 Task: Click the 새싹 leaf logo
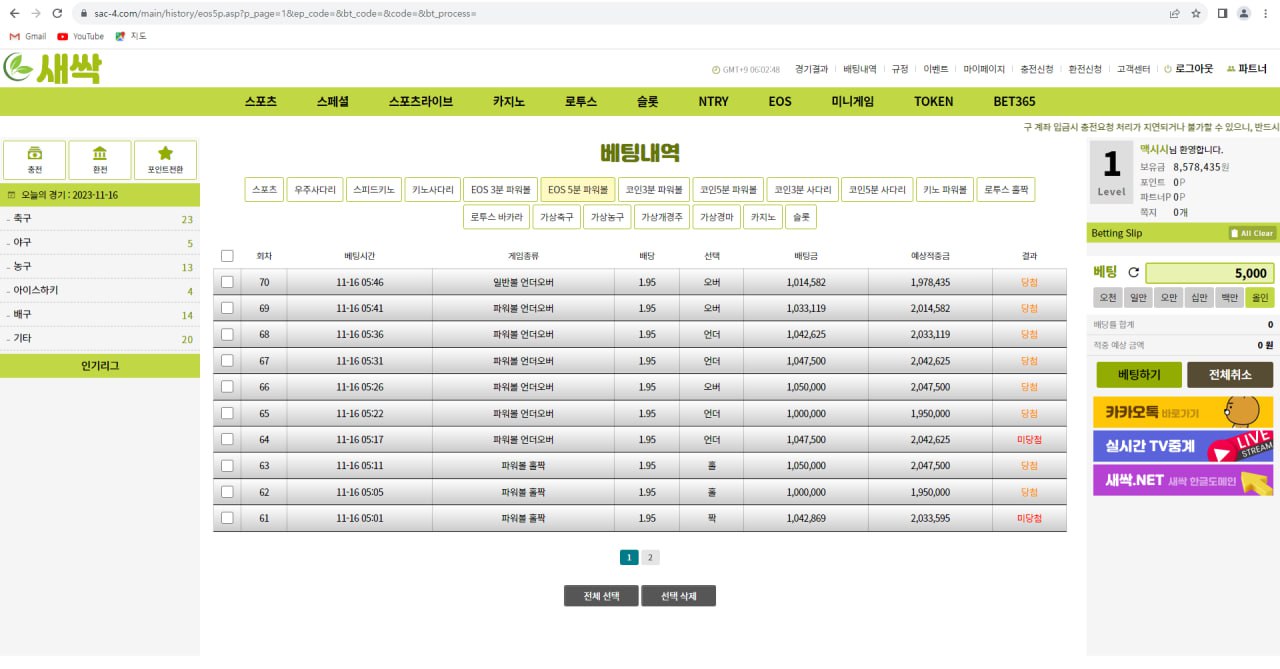[52, 68]
